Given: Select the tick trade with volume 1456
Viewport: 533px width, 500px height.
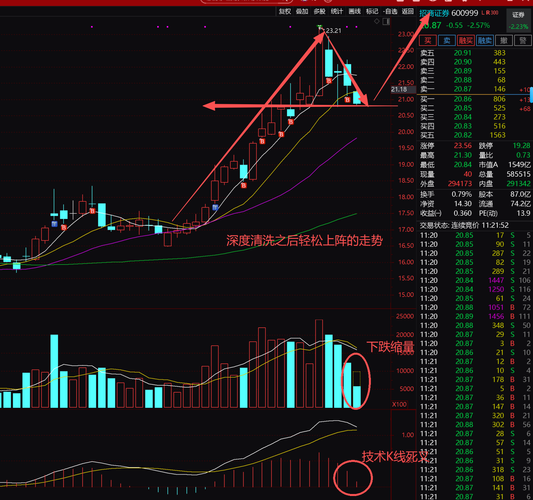Looking at the screenshot, I should 496,316.
